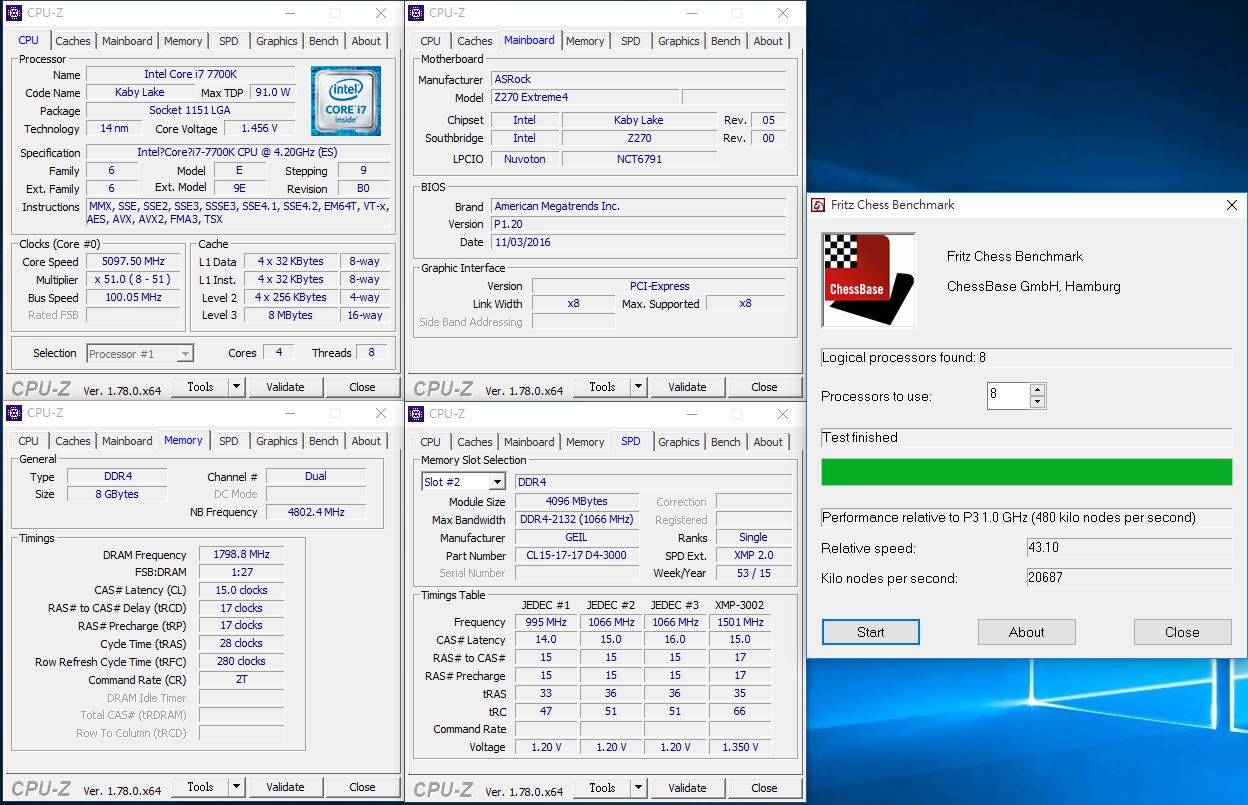This screenshot has height=805, width=1248.
Task: Click the motherboard model Z270 Extreme4
Action: click(585, 97)
